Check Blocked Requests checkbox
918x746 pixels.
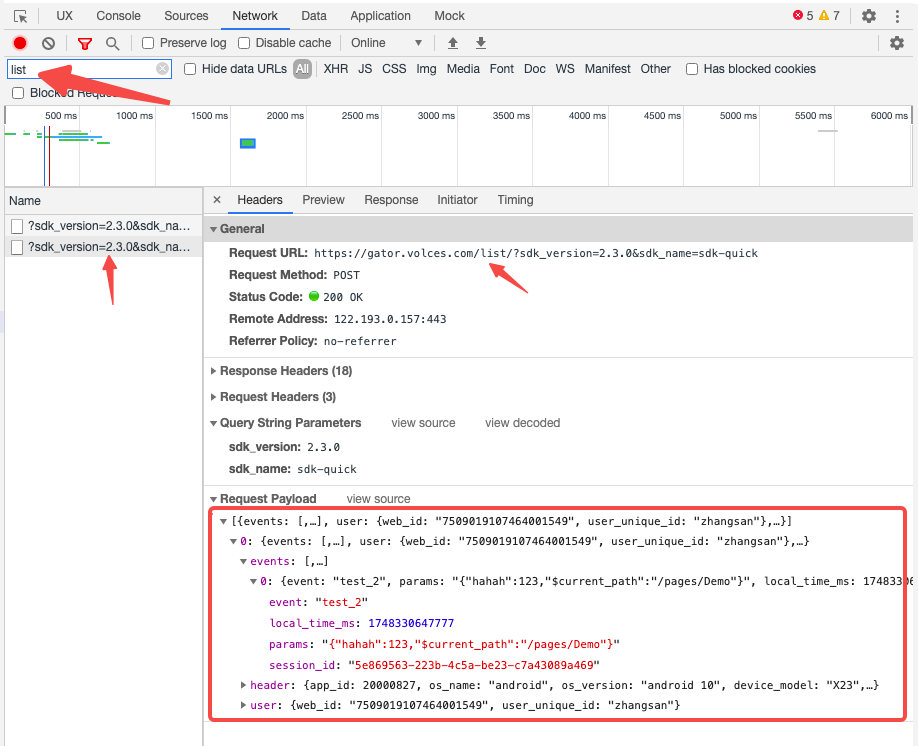pos(18,93)
